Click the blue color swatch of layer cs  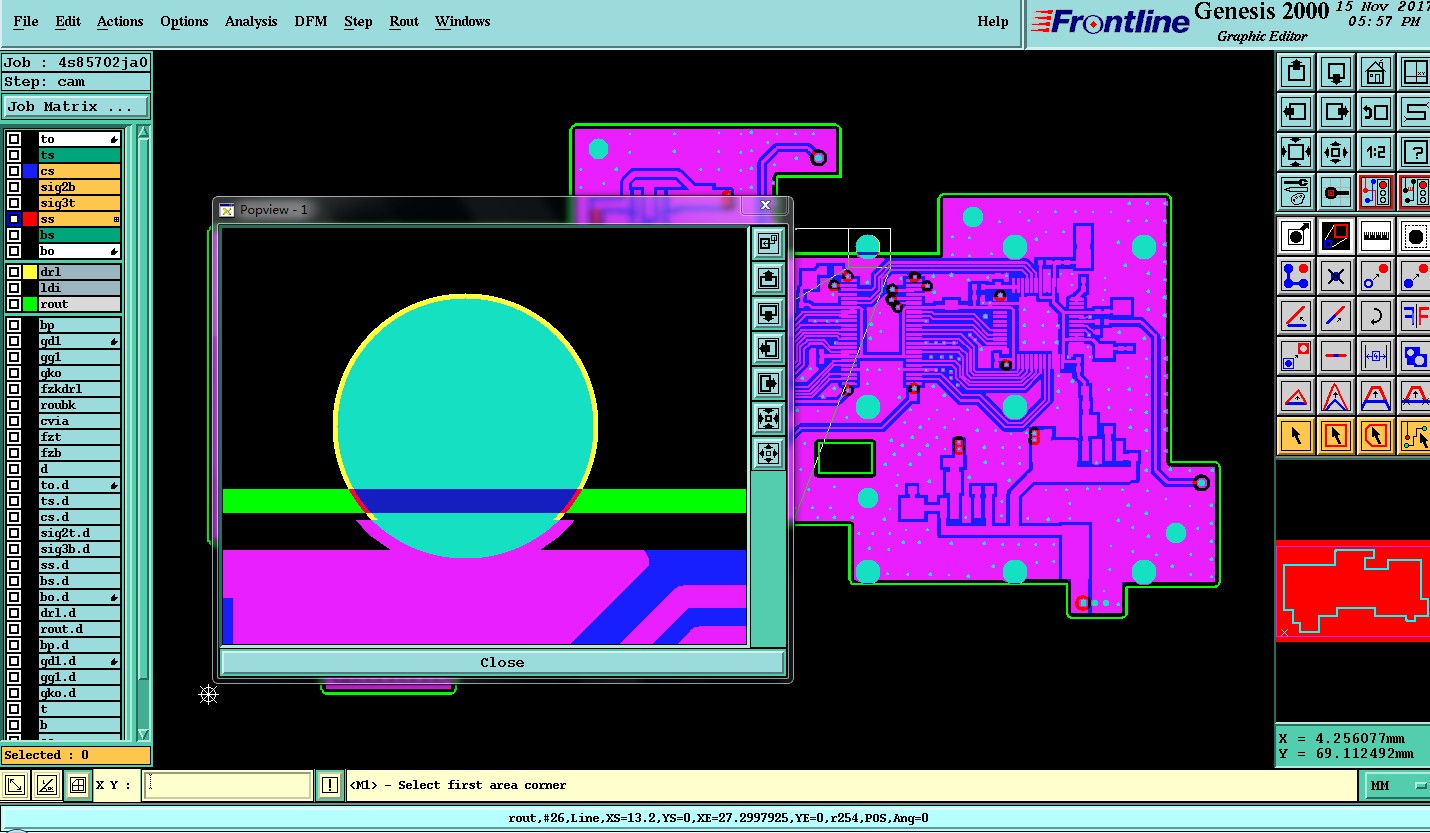30,171
